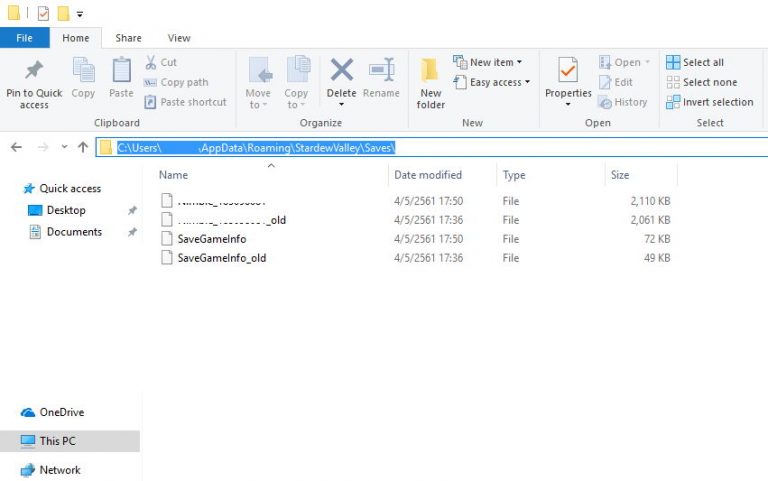The width and height of the screenshot is (768, 481).
Task: Expand the Open dropdown arrow
Action: [648, 62]
